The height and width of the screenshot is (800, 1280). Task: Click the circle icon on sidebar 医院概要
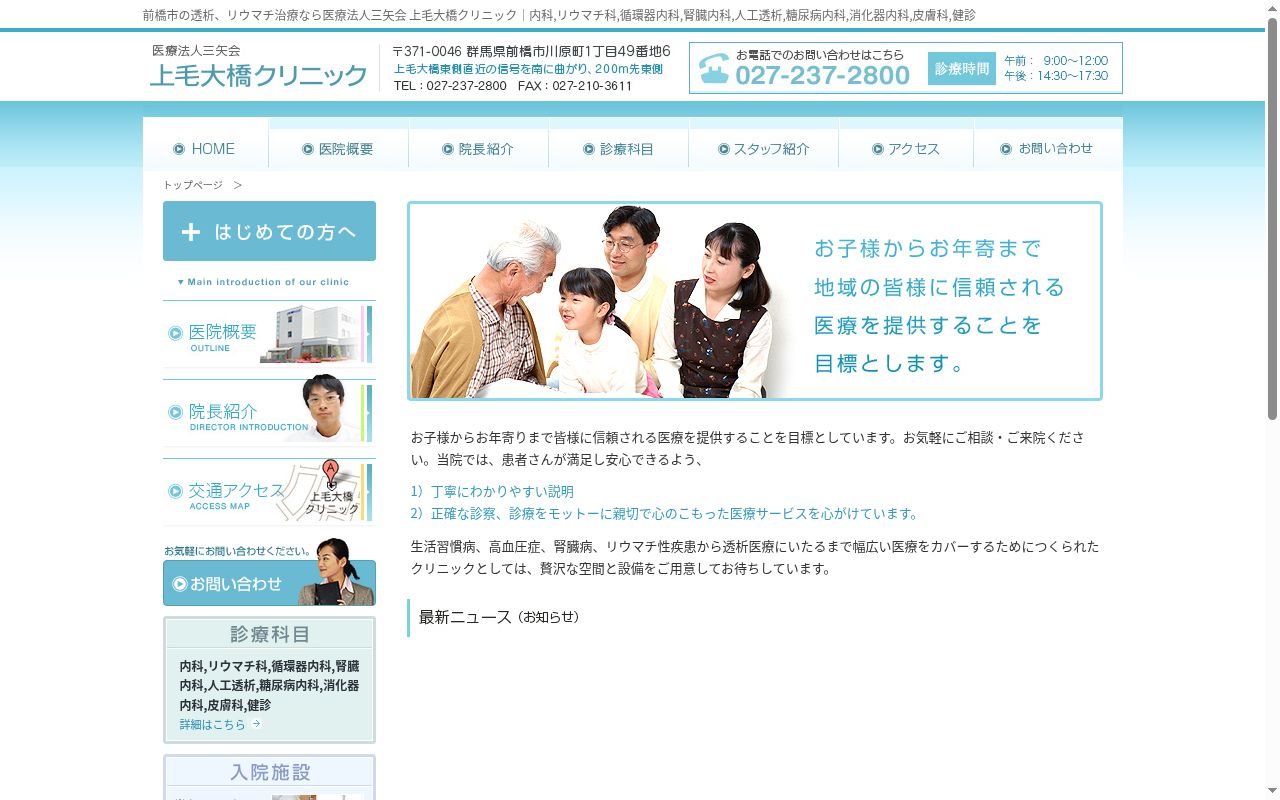coord(176,334)
